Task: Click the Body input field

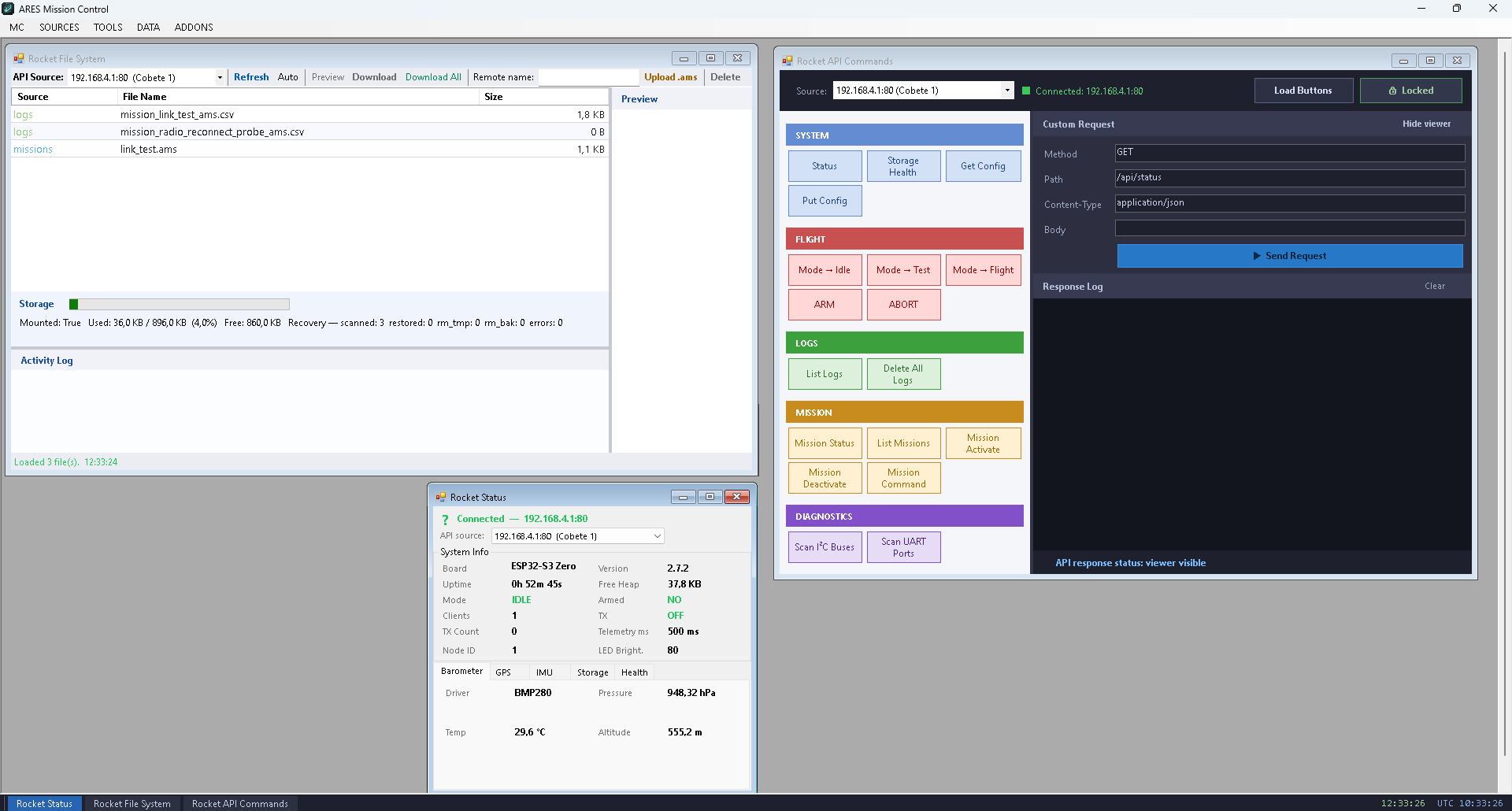Action: click(x=1289, y=228)
